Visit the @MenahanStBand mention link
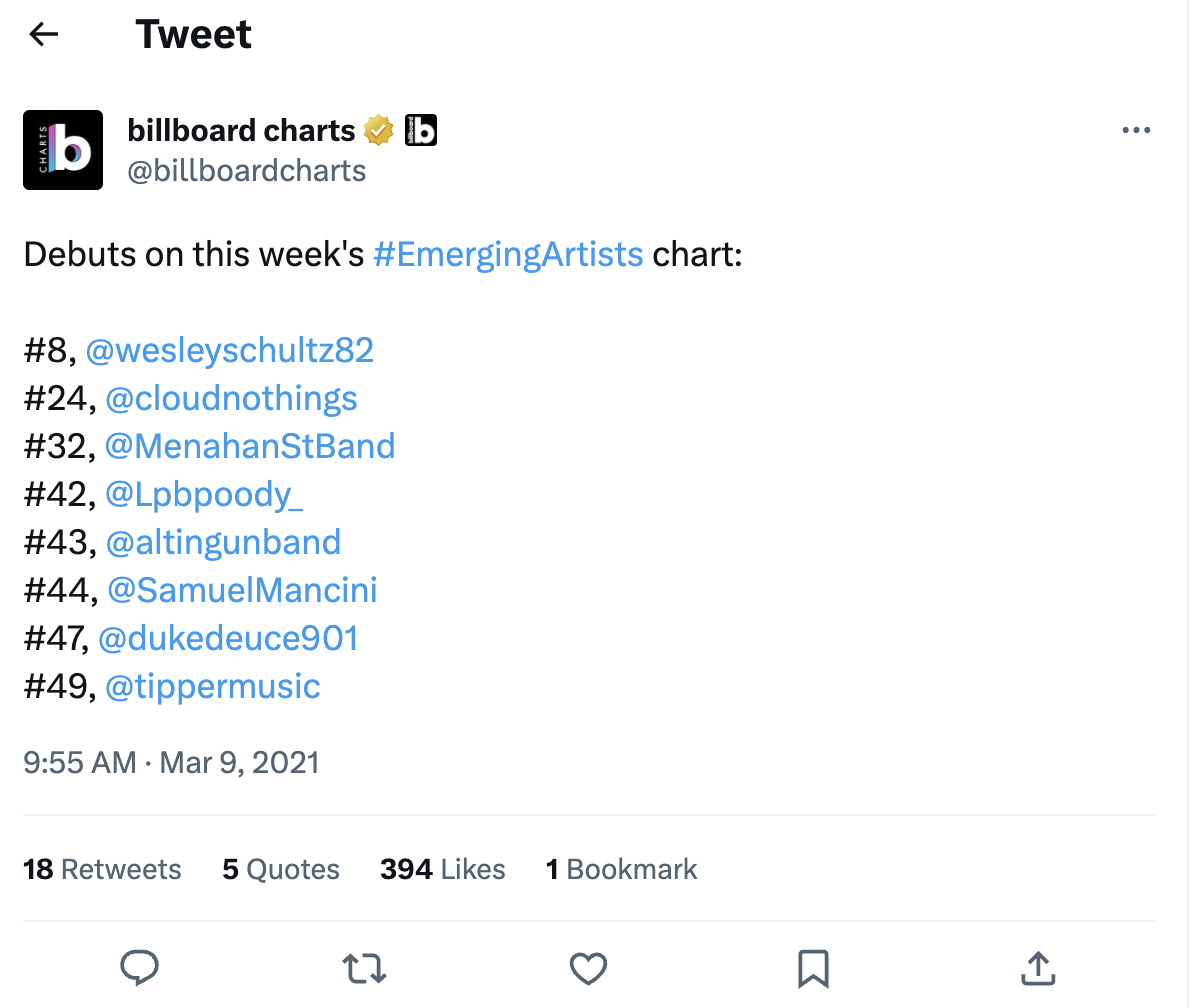 [250, 446]
